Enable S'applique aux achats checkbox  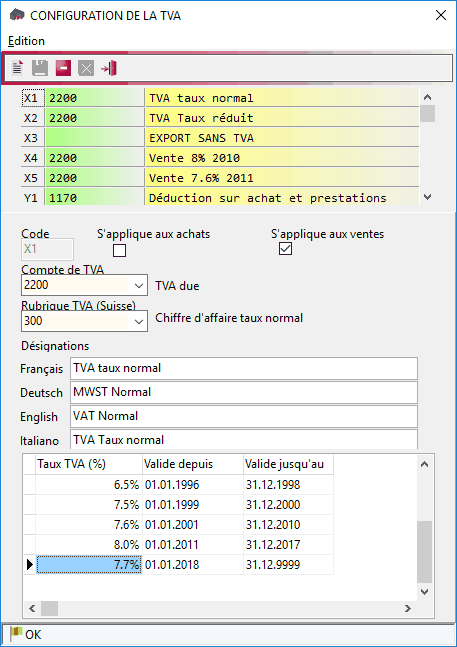pyautogui.click(x=120, y=250)
